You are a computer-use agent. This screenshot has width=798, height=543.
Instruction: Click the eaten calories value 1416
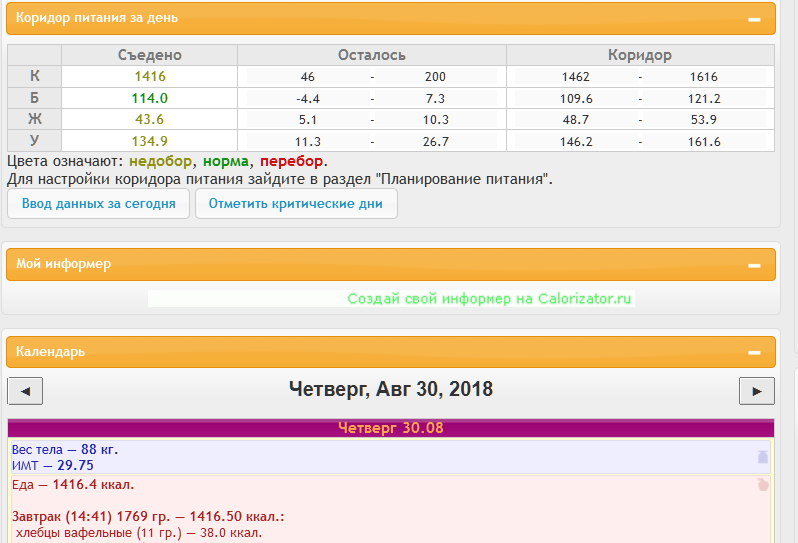[x=150, y=77]
